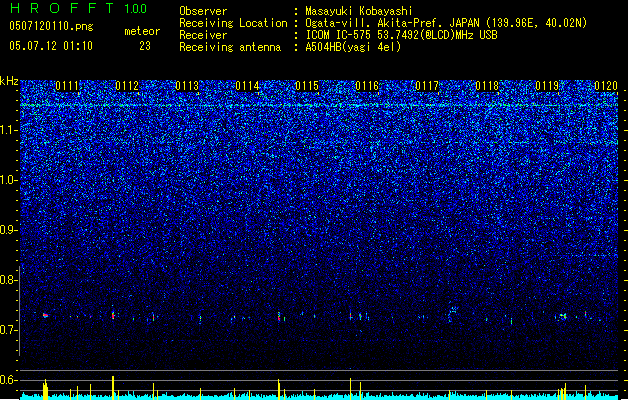Click the 0117 time marker
Image resolution: width=629 pixels, height=400 pixels.
point(427,86)
